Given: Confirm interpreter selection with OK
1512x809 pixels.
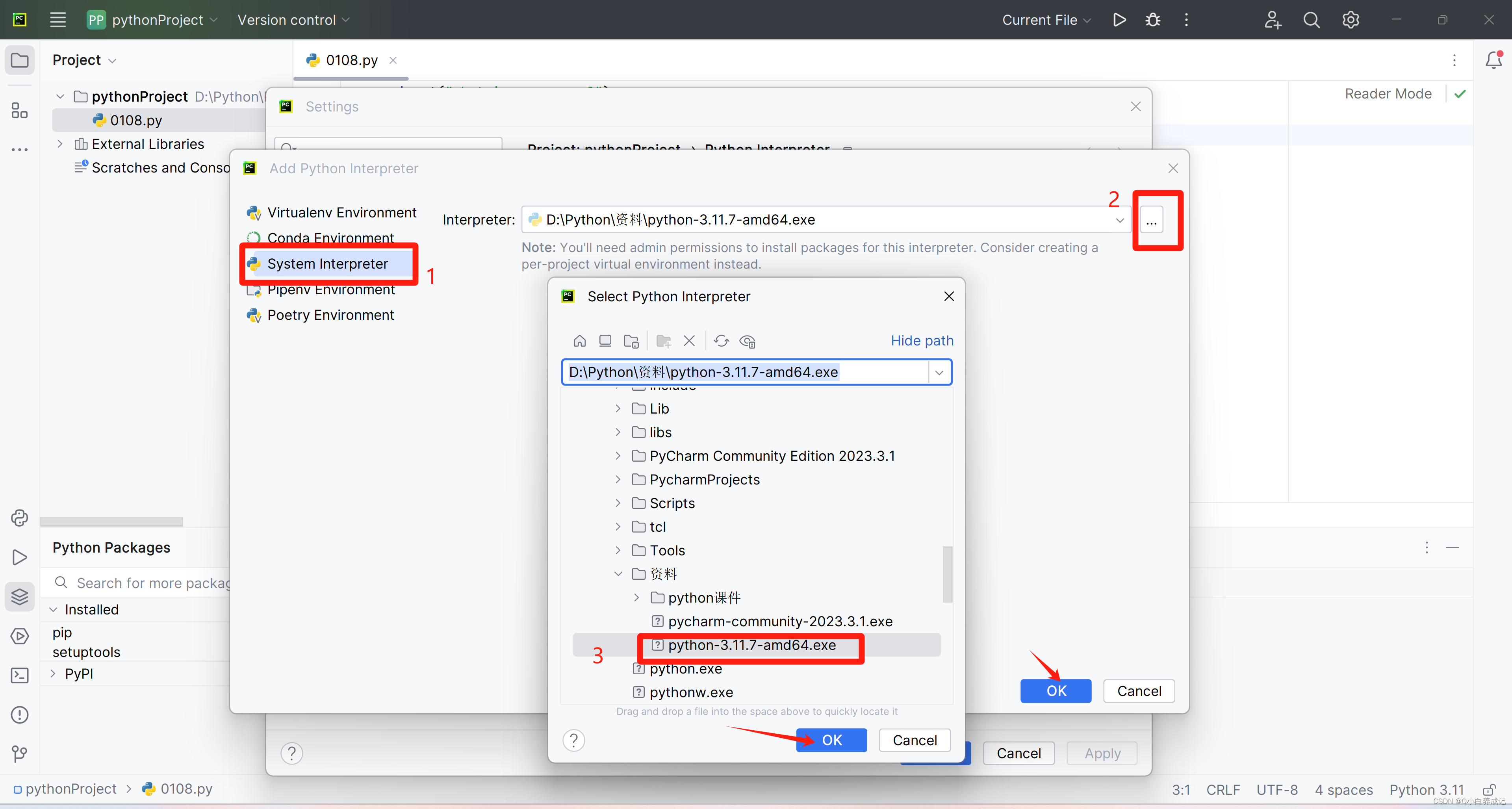Looking at the screenshot, I should coord(831,740).
